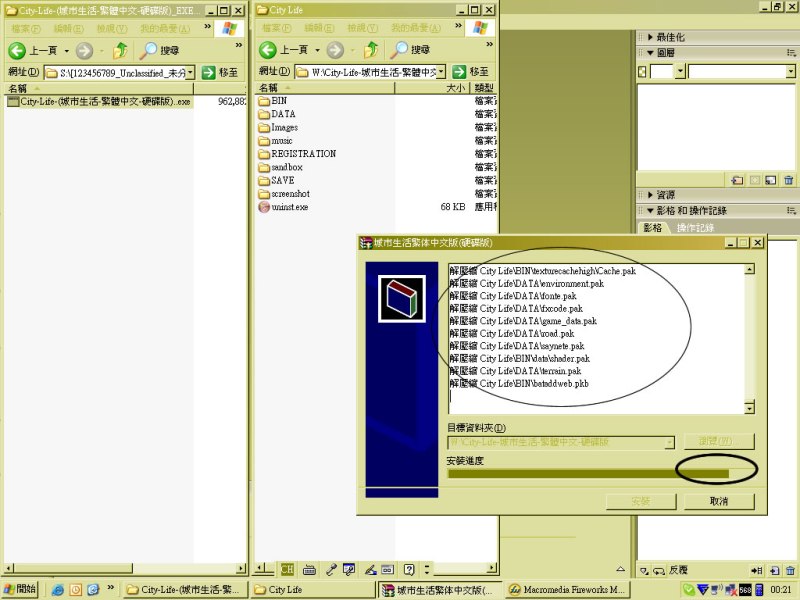Click the GIF loop icon beside 反覆
The height and width of the screenshot is (600, 800).
click(659, 570)
